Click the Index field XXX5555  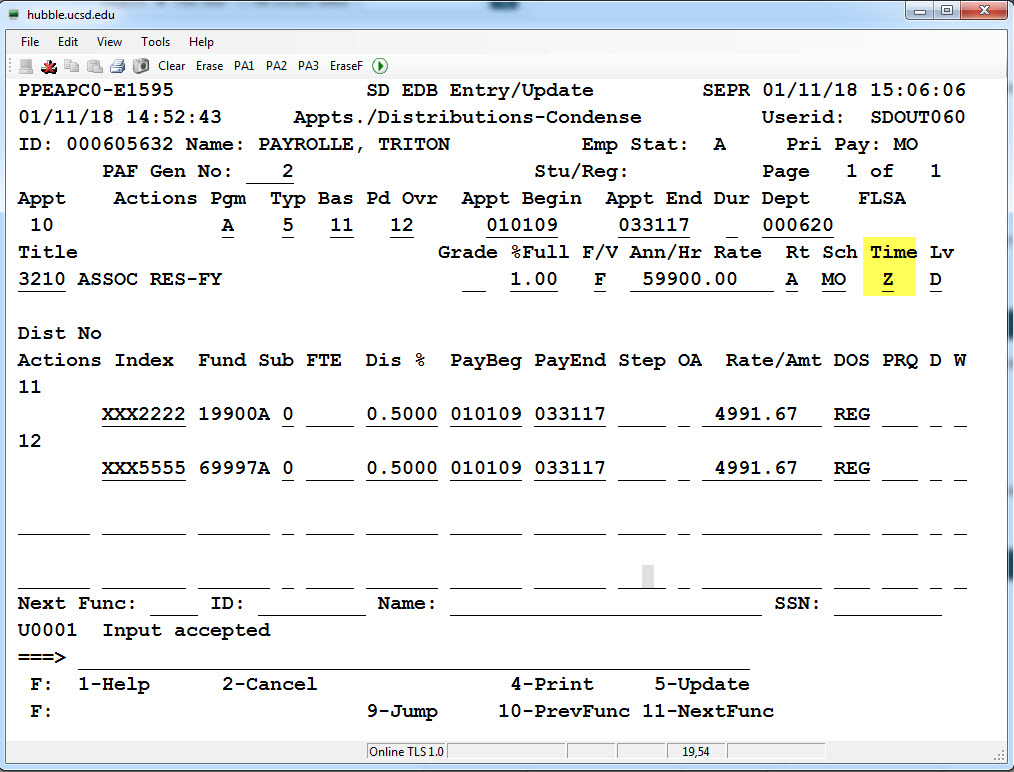tap(144, 469)
